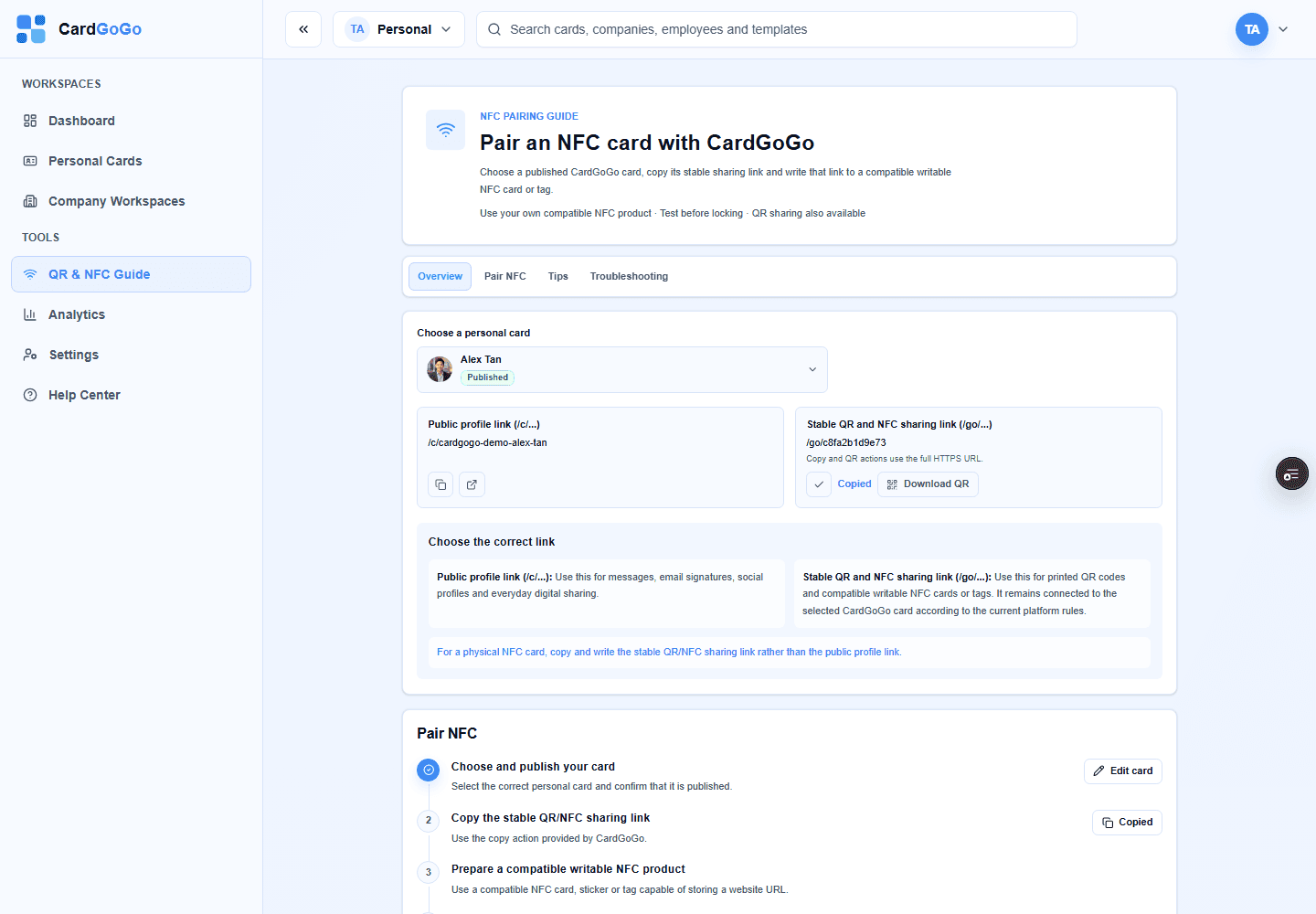Click the completed step one check icon
Screen dimensions: 1316x914
pyautogui.click(x=429, y=770)
